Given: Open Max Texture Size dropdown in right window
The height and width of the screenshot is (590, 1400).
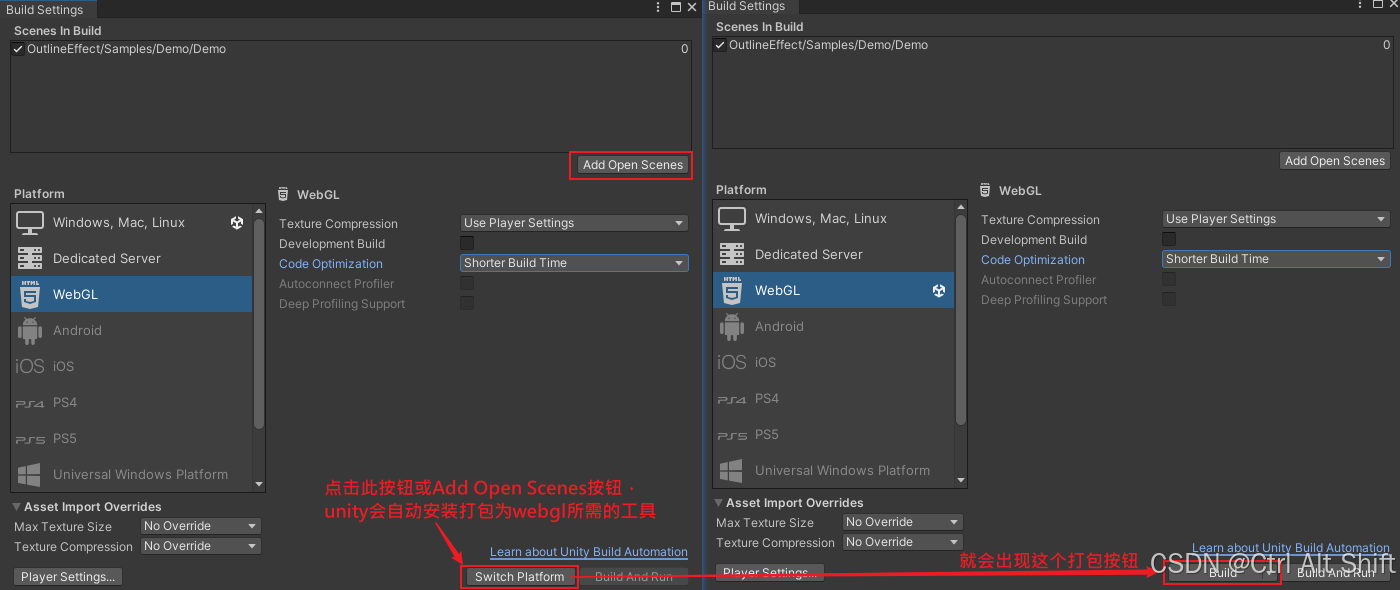Looking at the screenshot, I should pos(902,522).
